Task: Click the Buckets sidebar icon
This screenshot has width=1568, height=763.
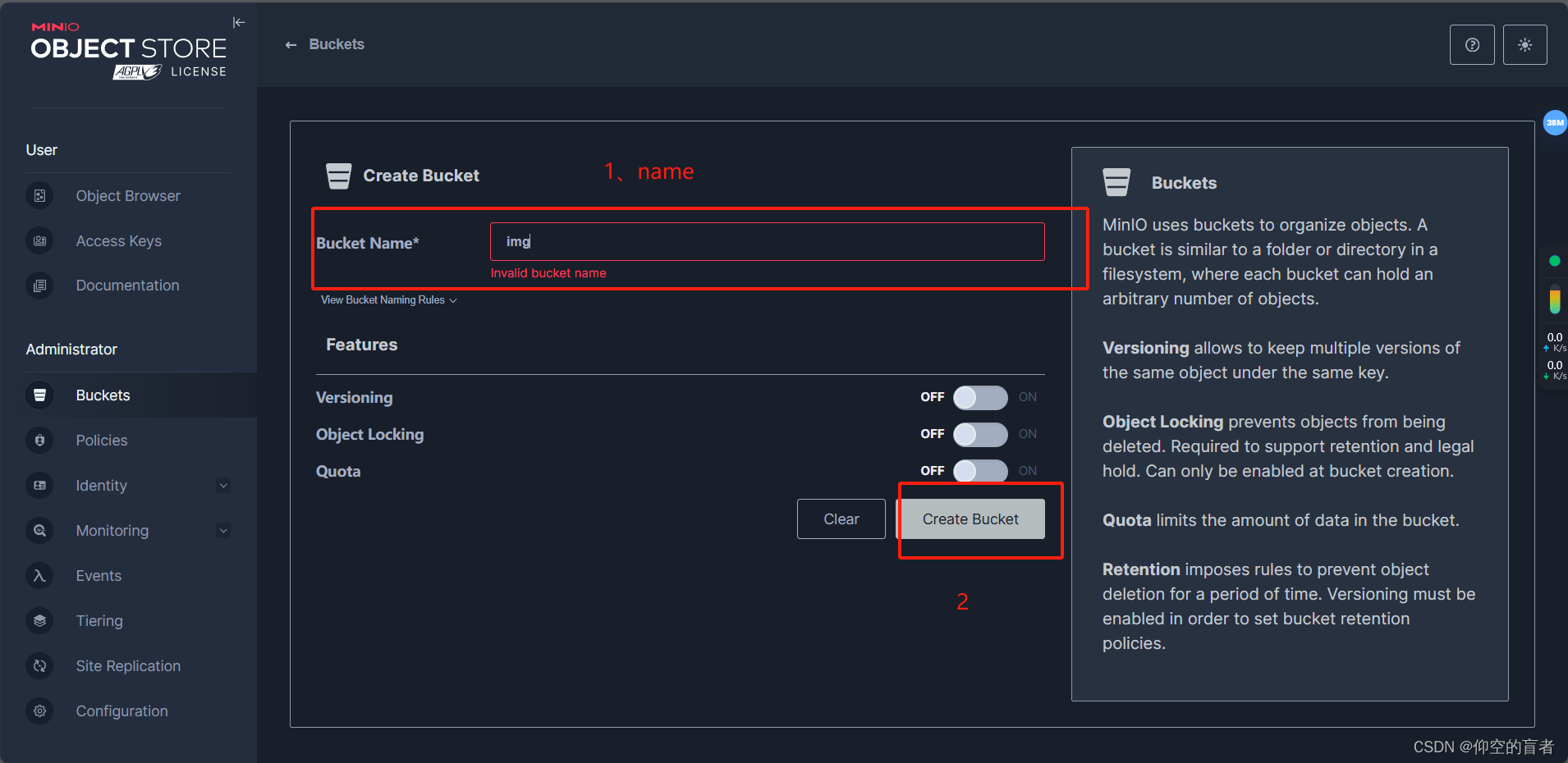Action: [39, 395]
